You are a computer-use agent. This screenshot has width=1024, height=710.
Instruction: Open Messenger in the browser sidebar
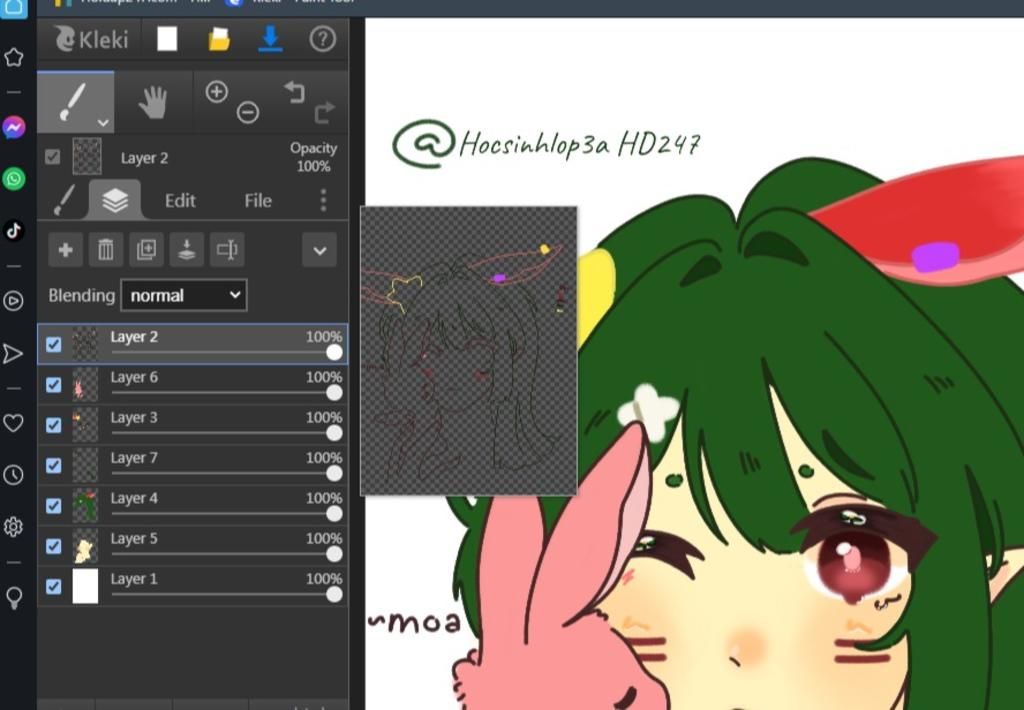point(14,127)
